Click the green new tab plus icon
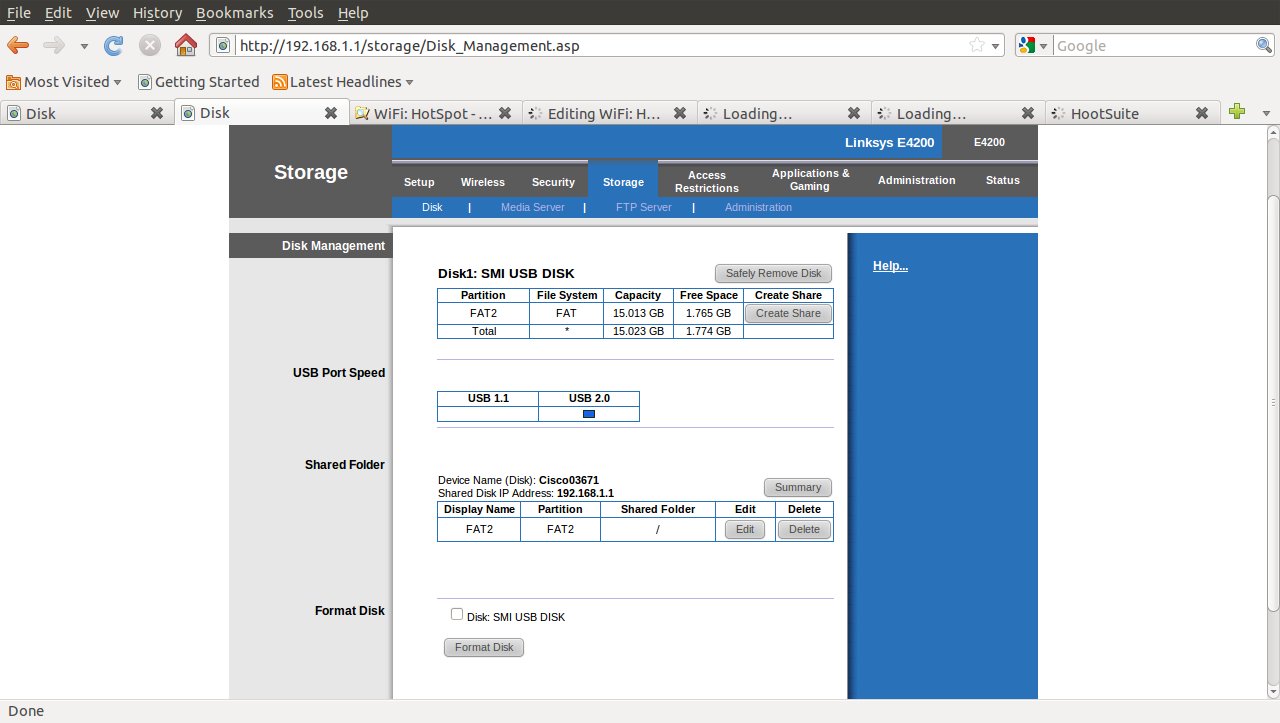The width and height of the screenshot is (1280, 723). pos(1237,112)
